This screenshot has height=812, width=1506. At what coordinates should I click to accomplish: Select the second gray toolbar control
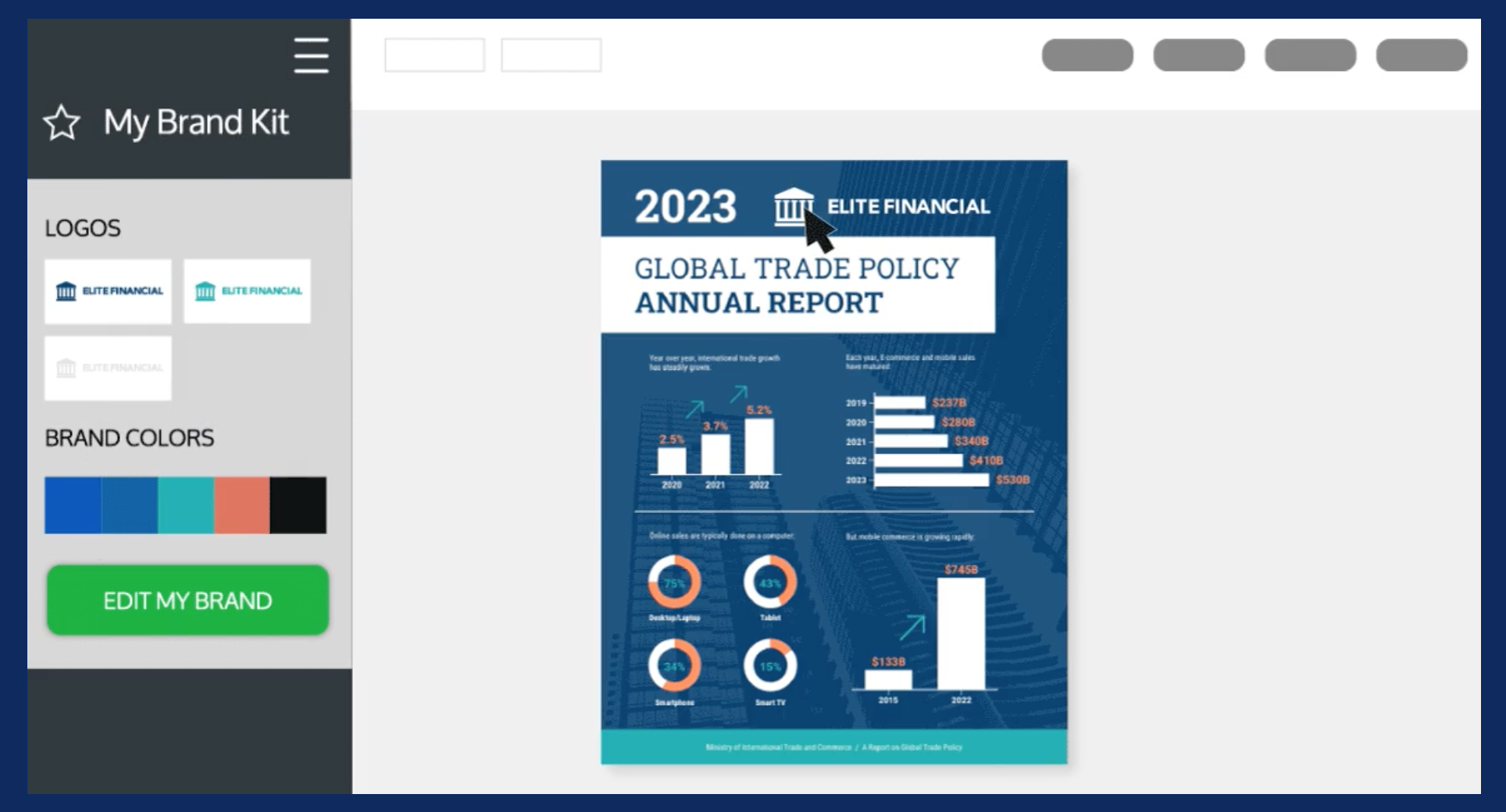(1199, 55)
